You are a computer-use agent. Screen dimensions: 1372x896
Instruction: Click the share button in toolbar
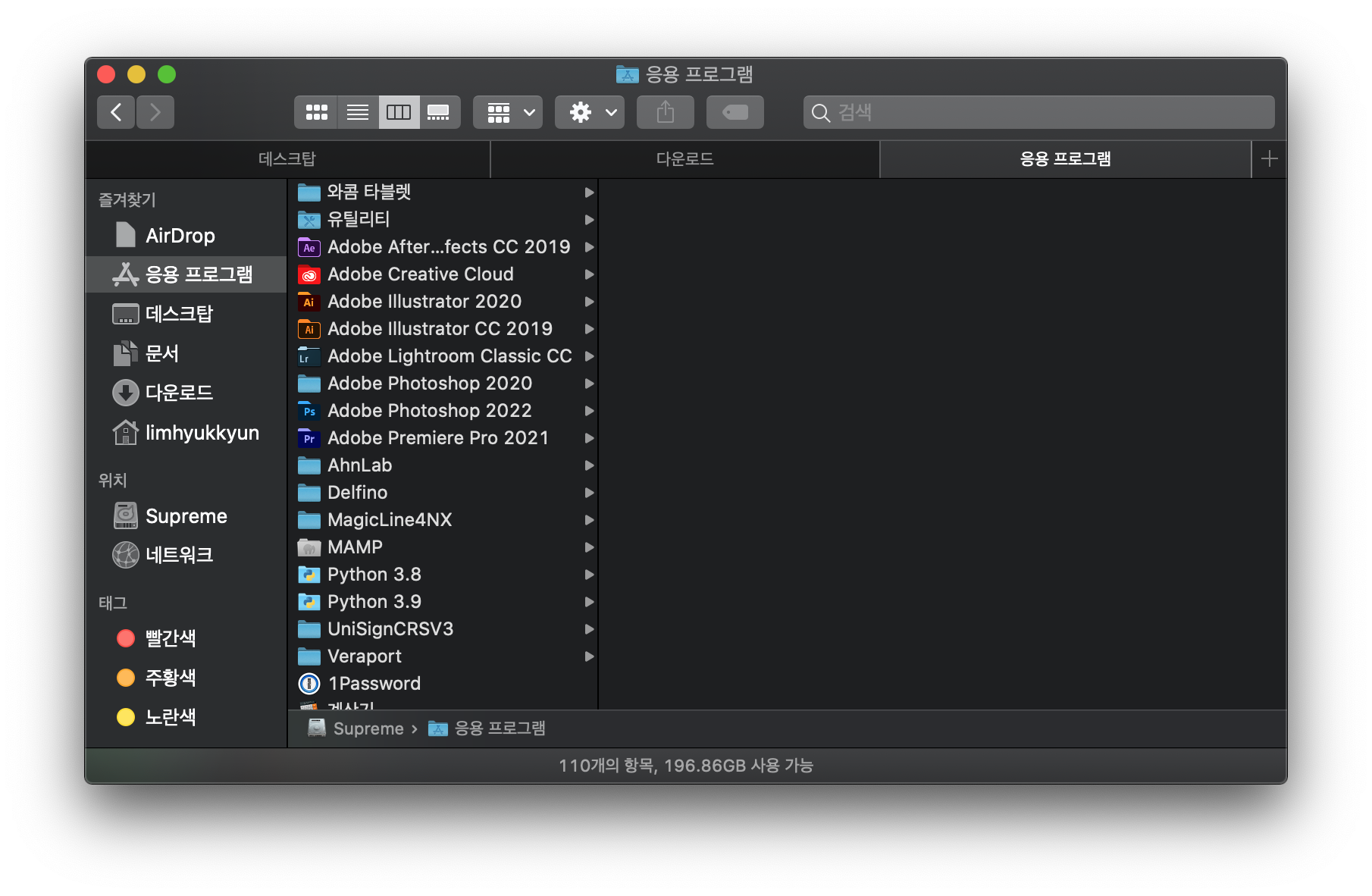pos(666,113)
